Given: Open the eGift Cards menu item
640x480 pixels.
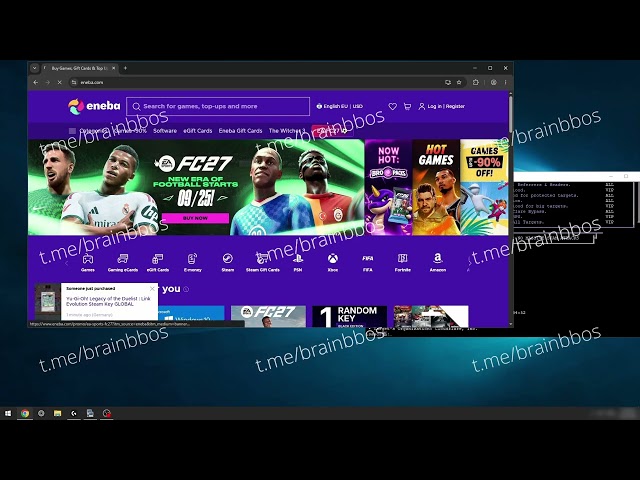Looking at the screenshot, I should click(x=198, y=131).
